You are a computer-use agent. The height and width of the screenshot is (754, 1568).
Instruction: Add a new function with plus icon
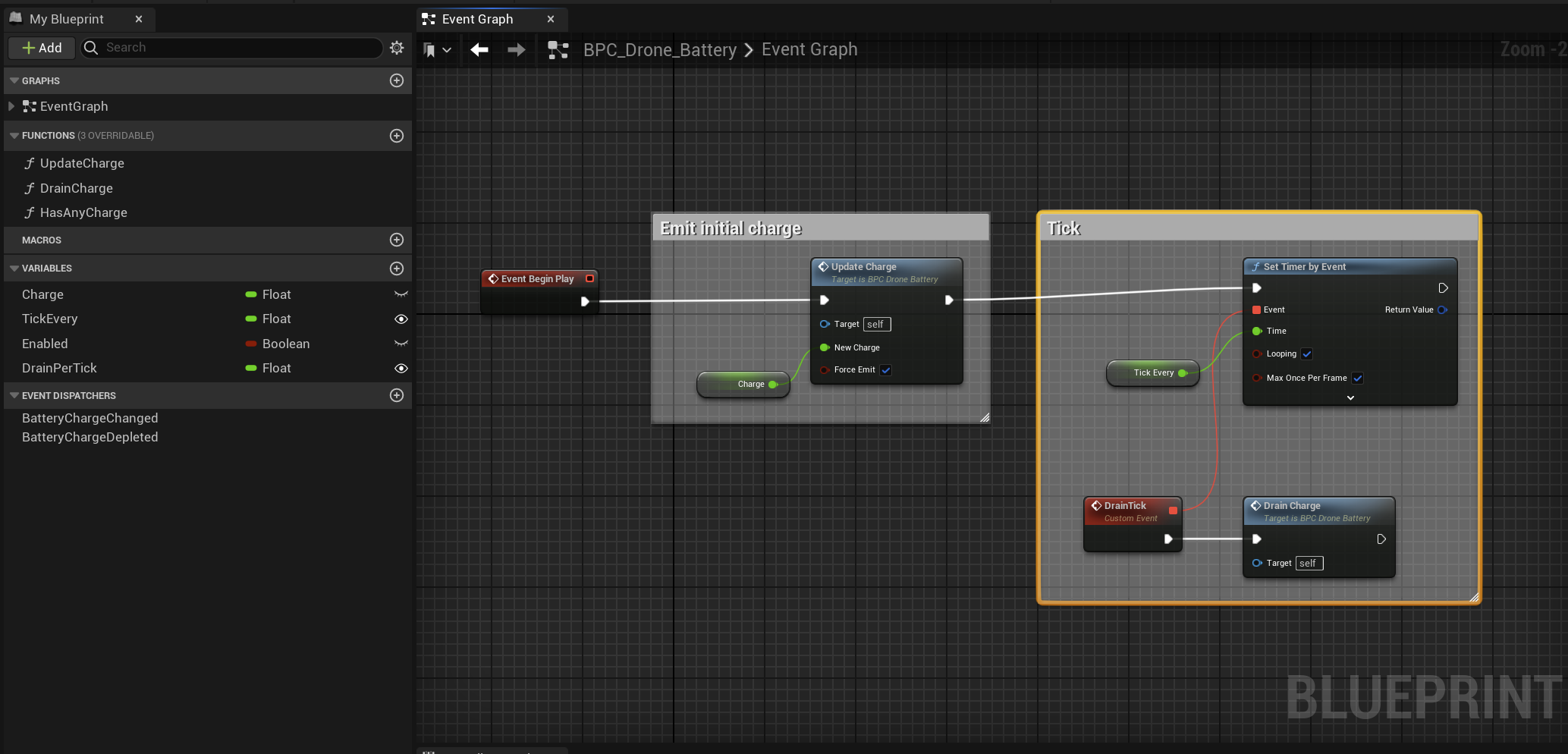coord(397,136)
